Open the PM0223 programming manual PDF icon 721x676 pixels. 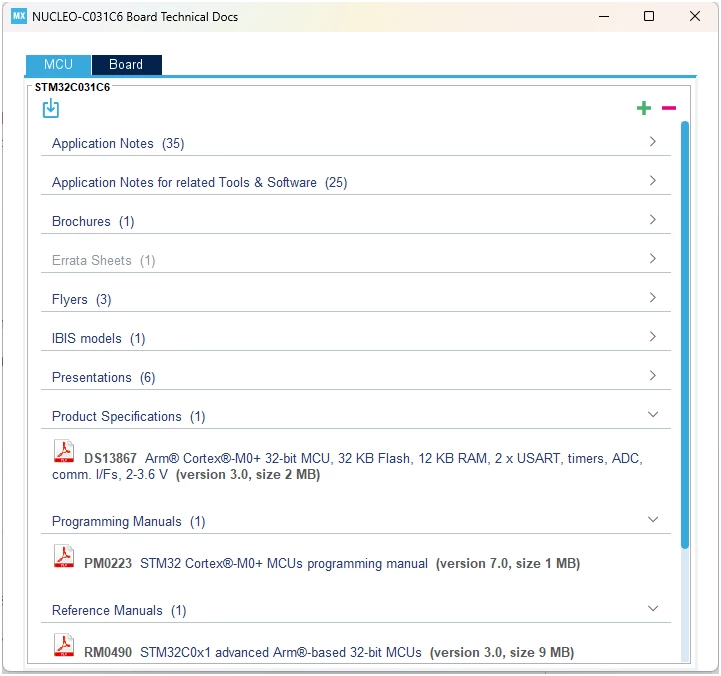[64, 556]
